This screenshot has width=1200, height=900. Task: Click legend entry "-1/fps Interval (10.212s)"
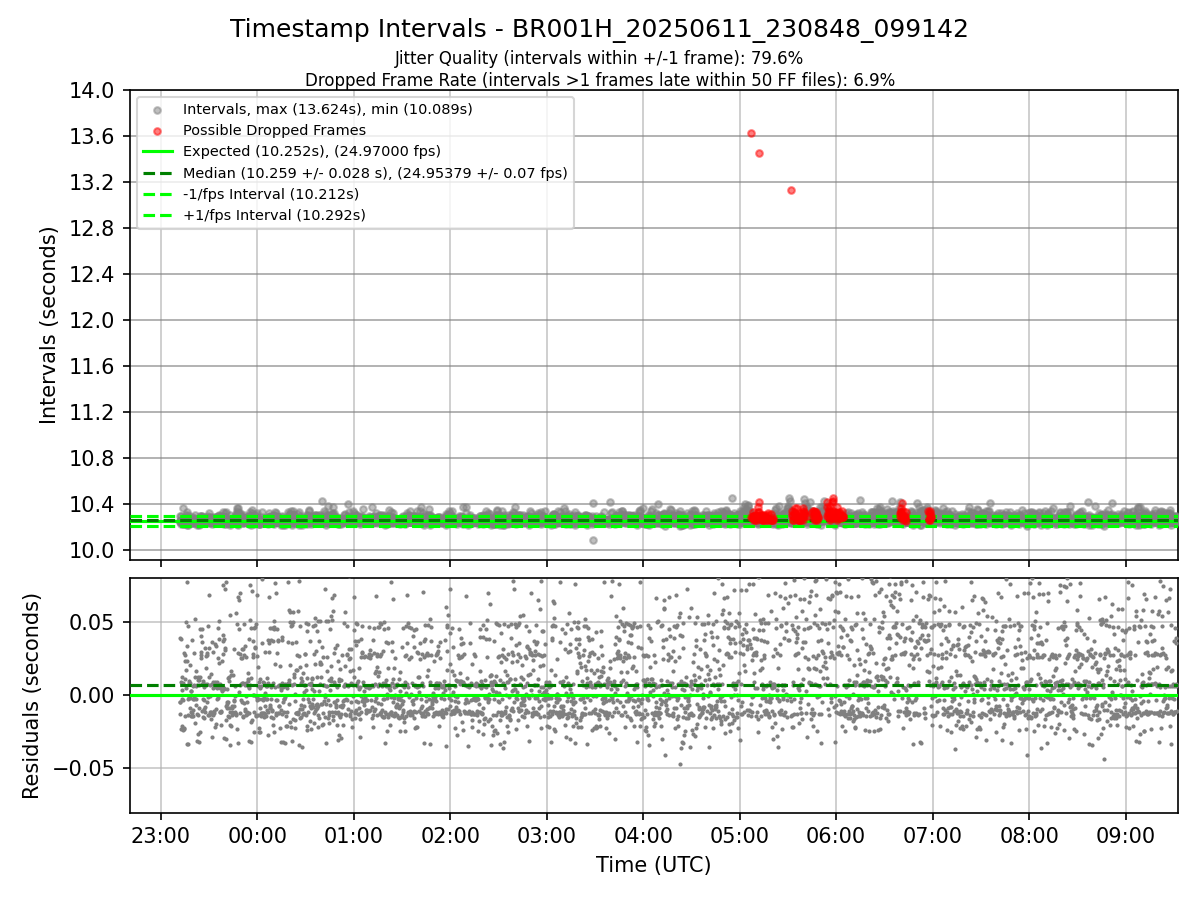(x=271, y=194)
